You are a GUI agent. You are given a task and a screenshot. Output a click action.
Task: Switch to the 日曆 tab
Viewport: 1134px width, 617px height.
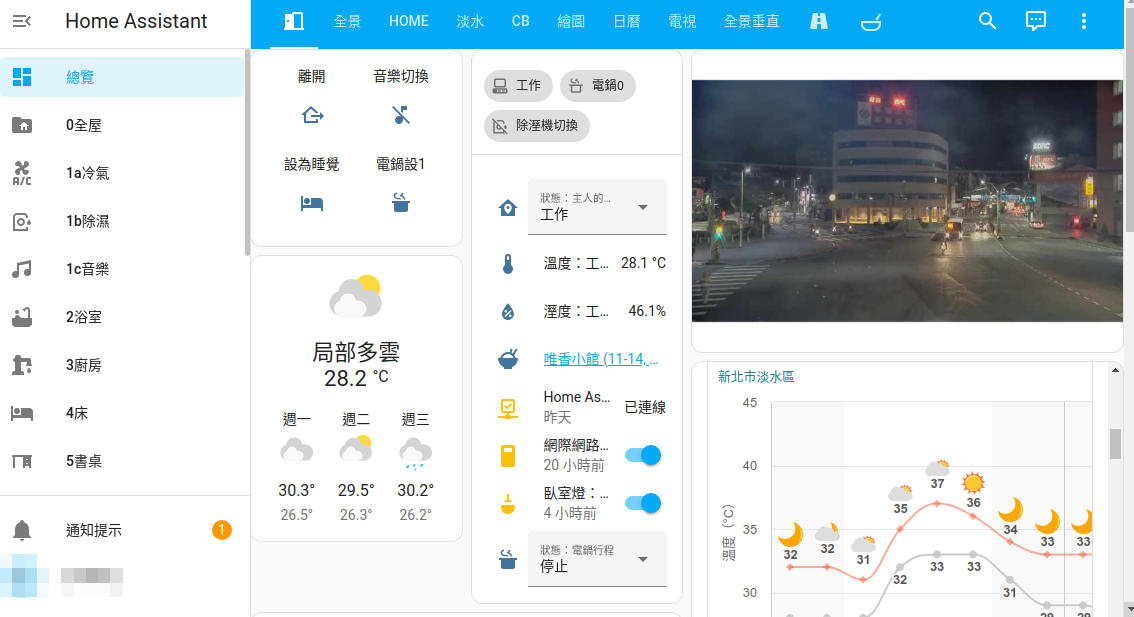(626, 22)
